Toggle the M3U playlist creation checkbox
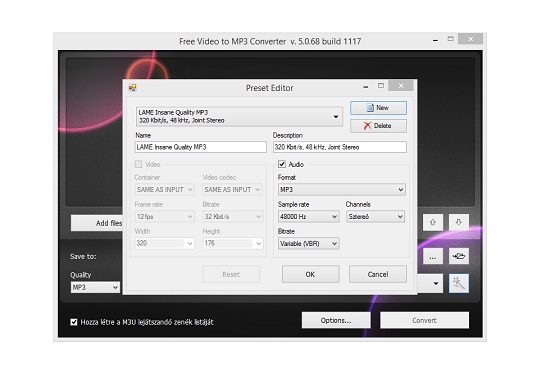 click(x=74, y=322)
